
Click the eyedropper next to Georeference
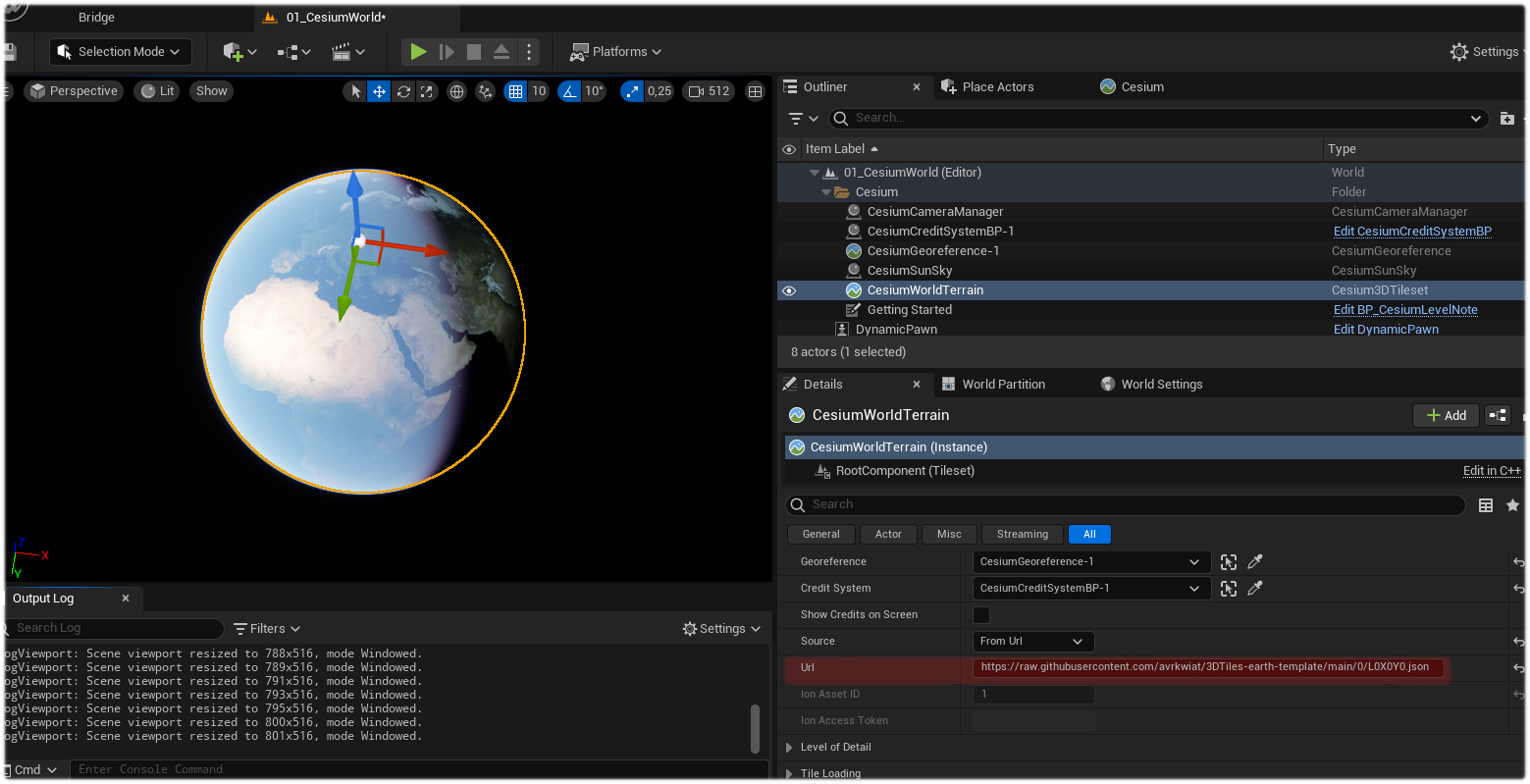(x=1254, y=561)
